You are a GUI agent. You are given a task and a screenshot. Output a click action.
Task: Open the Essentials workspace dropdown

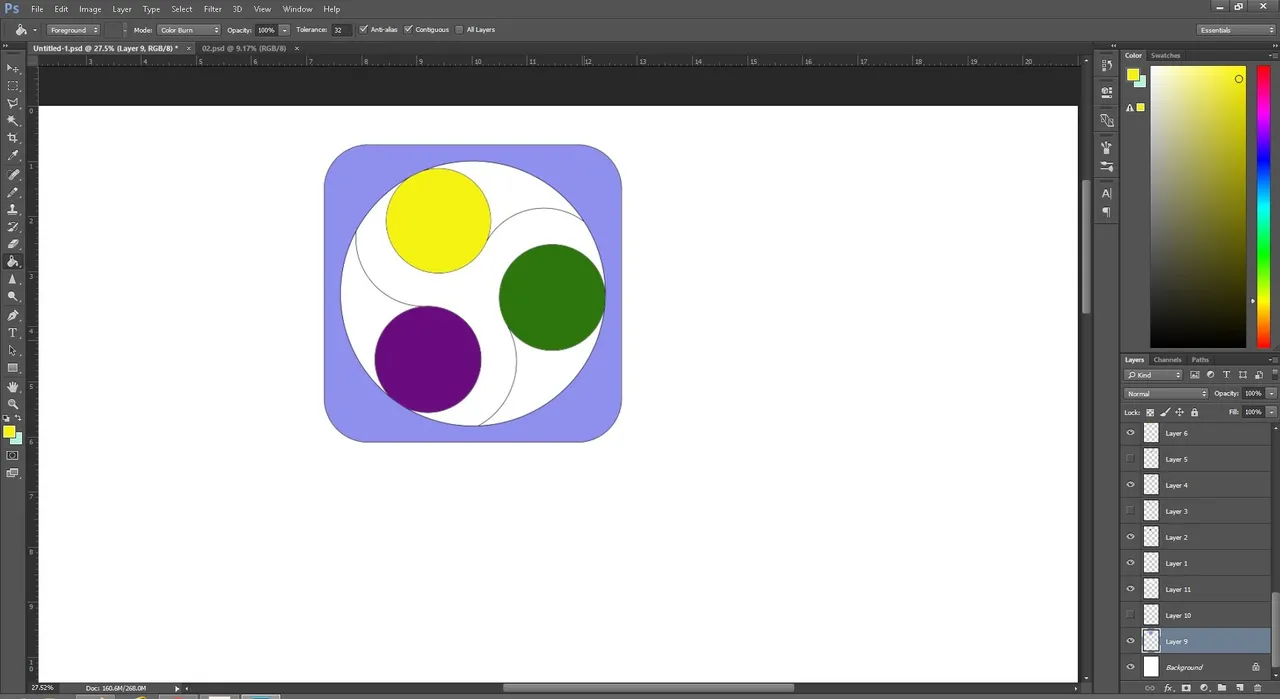(1236, 30)
